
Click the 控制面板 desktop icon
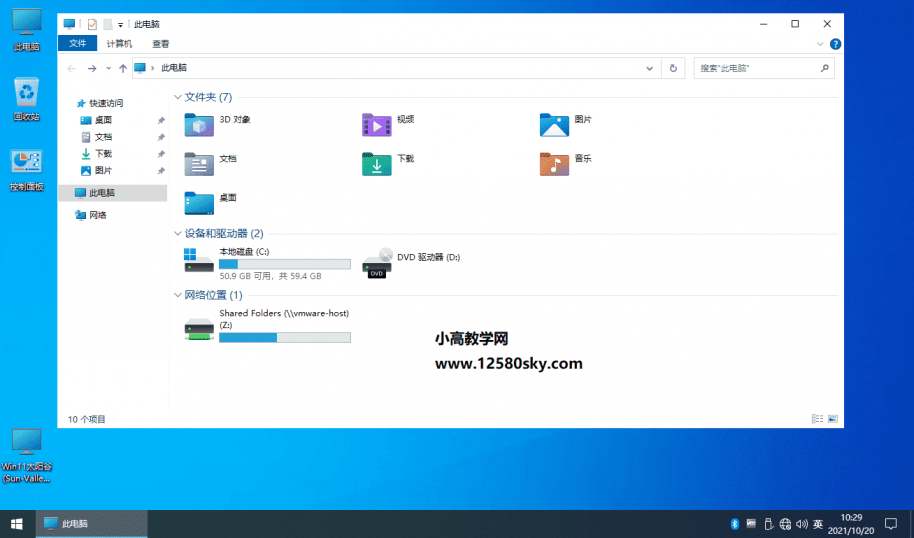coord(26,170)
